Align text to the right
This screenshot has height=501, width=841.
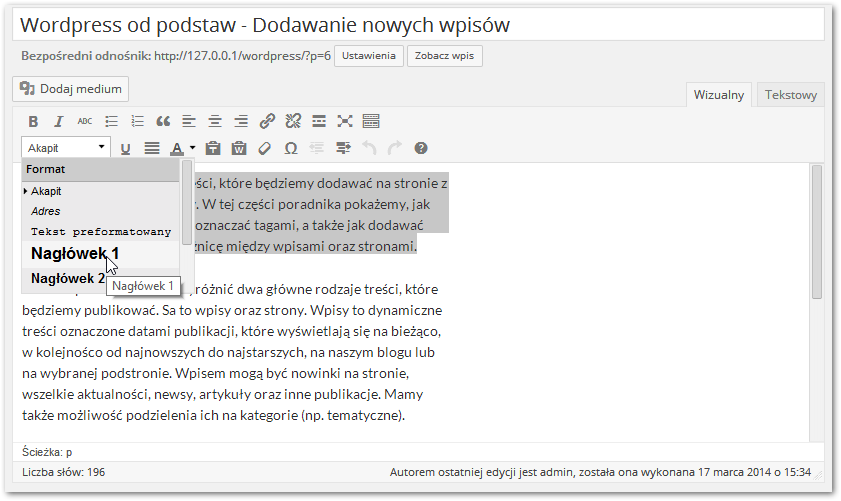click(x=241, y=122)
